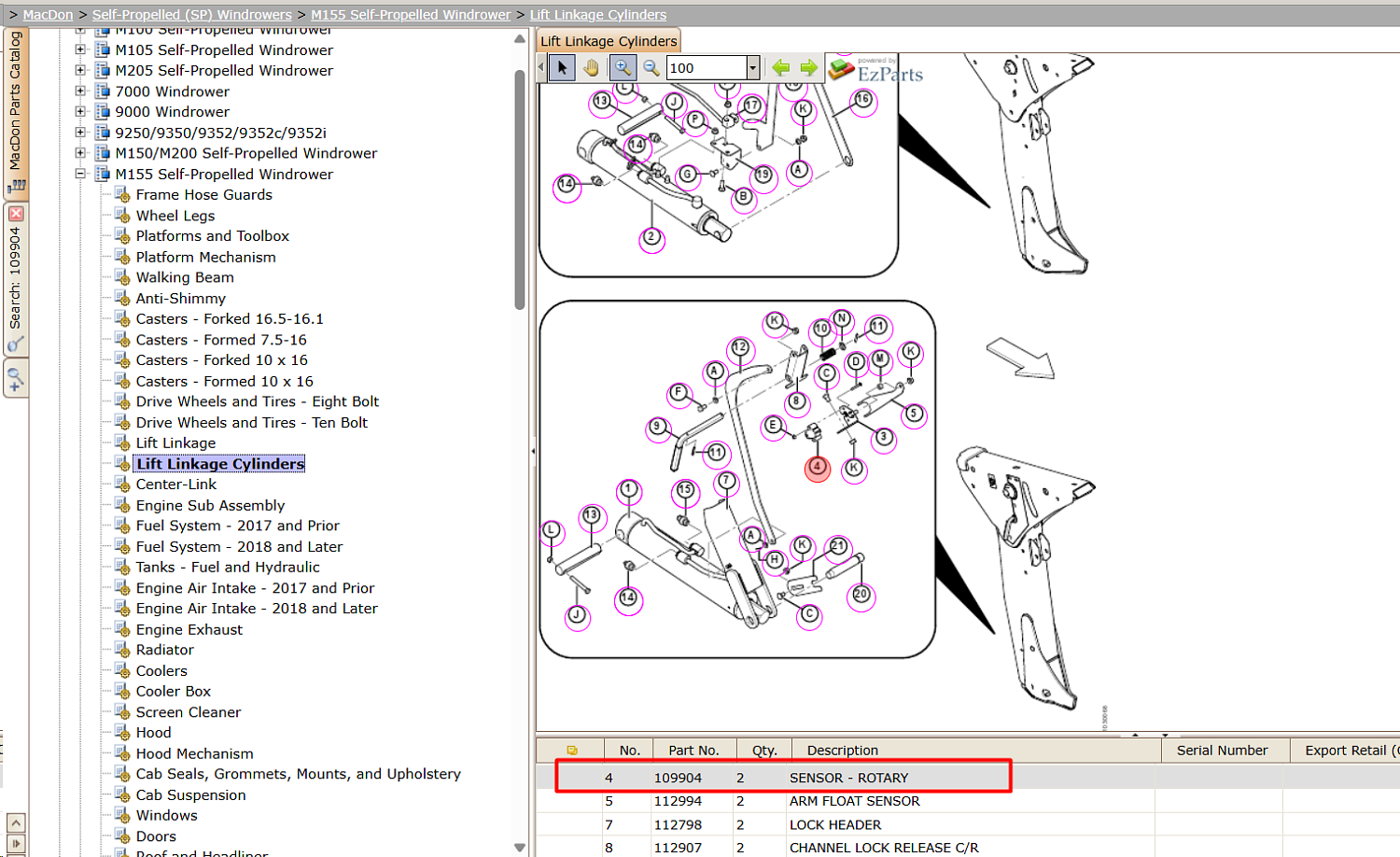The width and height of the screenshot is (1400, 857).
Task: Select the 7000 Windrower catalog label
Action: point(173,91)
